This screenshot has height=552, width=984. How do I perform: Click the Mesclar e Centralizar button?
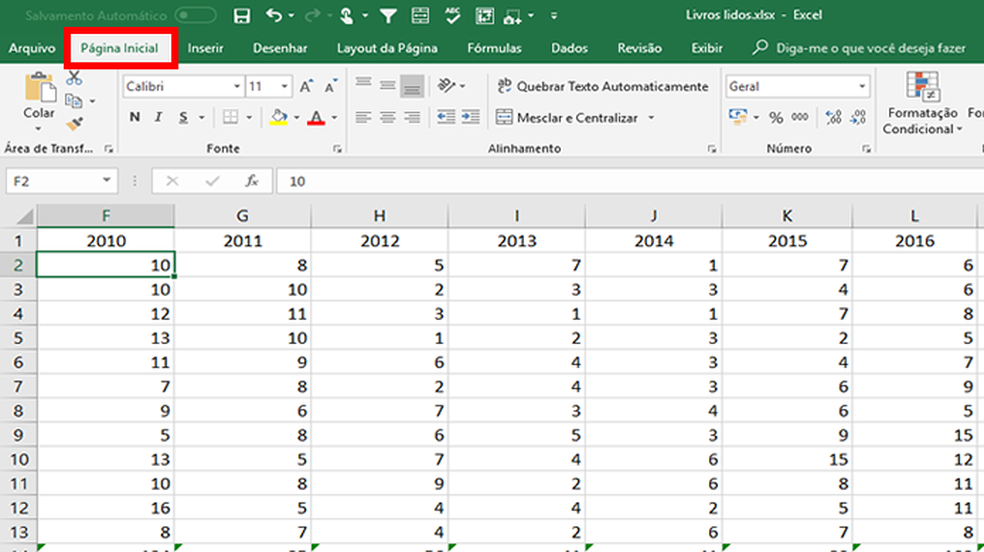[576, 118]
